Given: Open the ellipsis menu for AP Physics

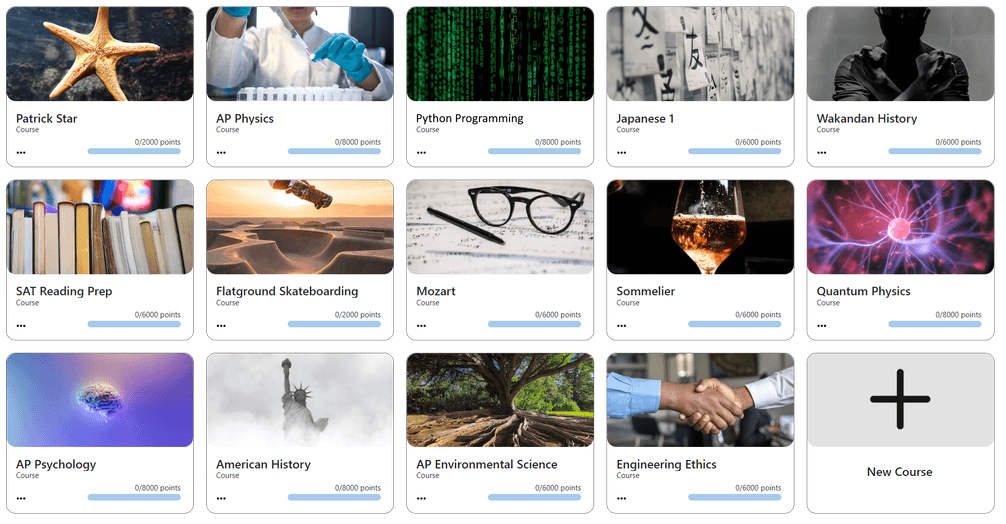Looking at the screenshot, I should coord(221,153).
